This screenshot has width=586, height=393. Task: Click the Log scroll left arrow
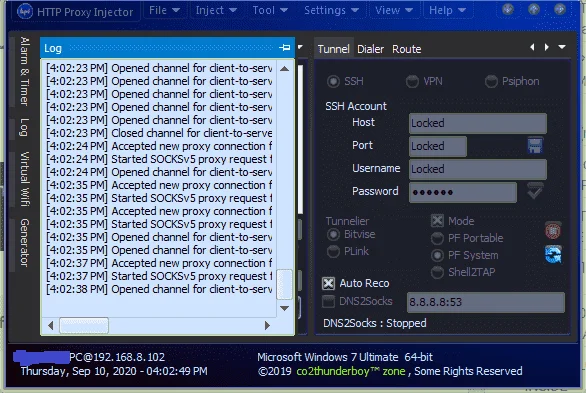tap(51, 326)
